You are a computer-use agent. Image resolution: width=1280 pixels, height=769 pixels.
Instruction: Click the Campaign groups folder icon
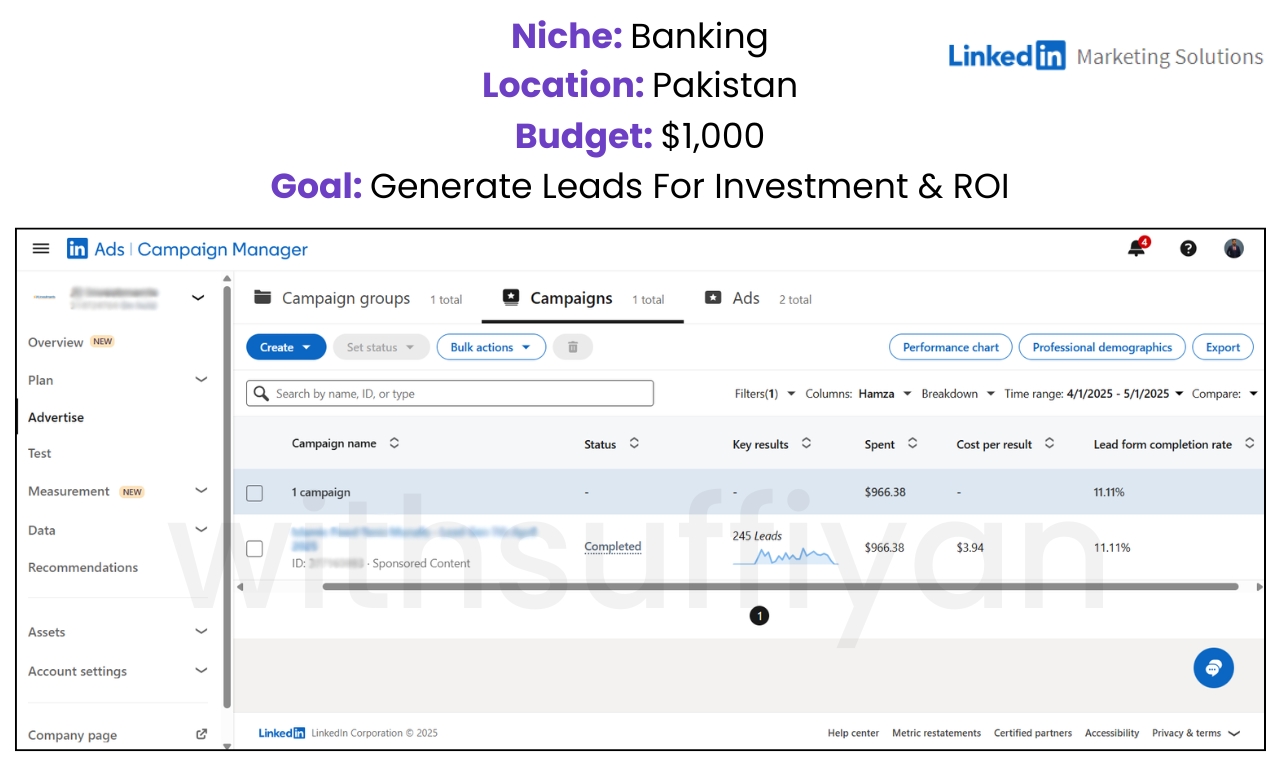263,297
